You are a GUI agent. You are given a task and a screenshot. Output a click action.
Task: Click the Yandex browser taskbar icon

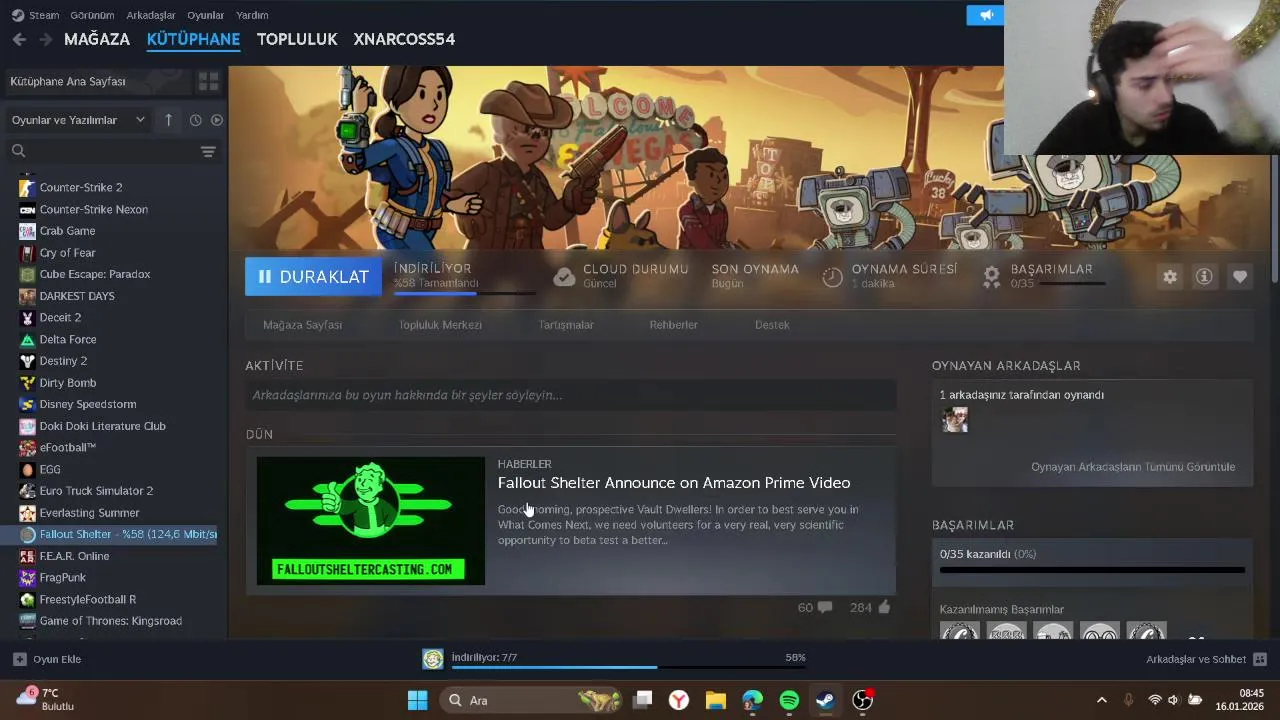(x=679, y=700)
